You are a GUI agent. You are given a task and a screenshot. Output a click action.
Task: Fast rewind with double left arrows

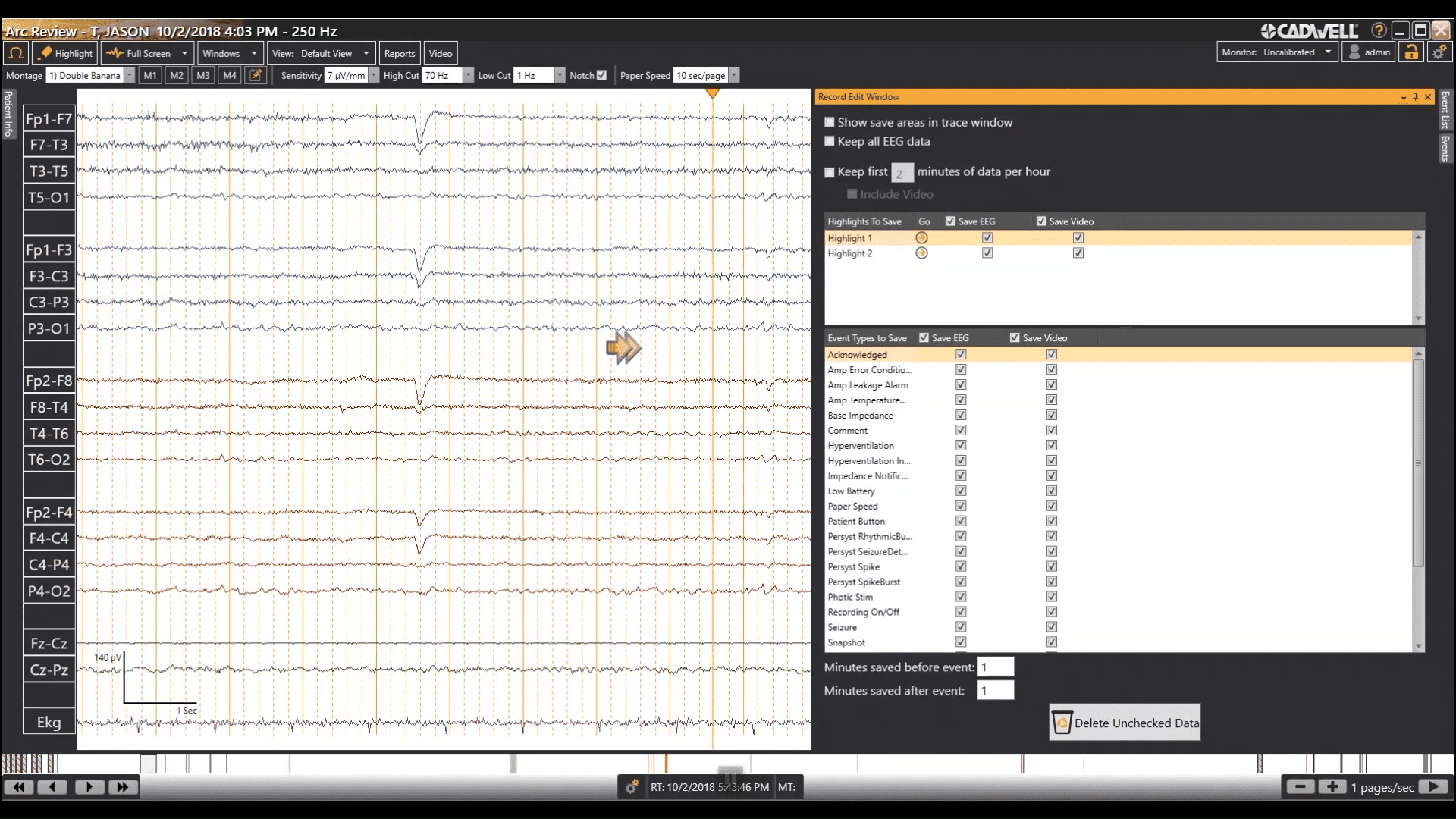coord(19,787)
